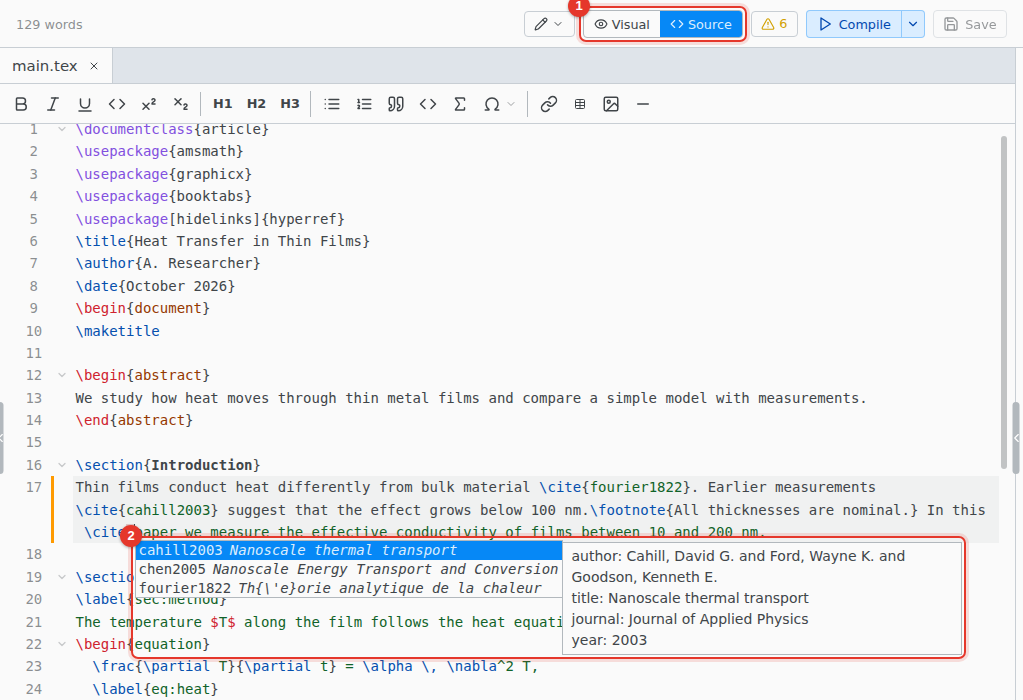Click the 129 words counter

coord(50,25)
